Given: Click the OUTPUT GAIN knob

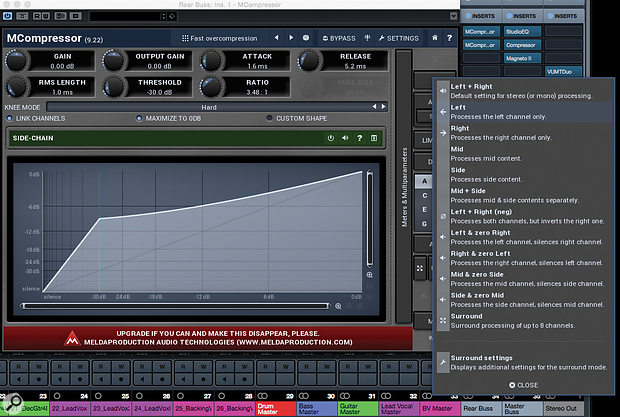Looking at the screenshot, I should (x=114, y=60).
